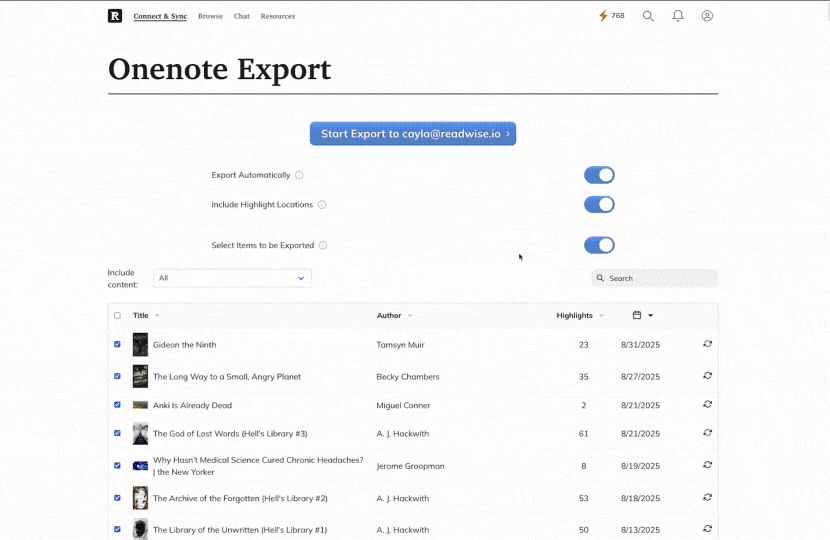The height and width of the screenshot is (540, 830).
Task: Click author 'Becky Chambers'
Action: [x=408, y=376]
